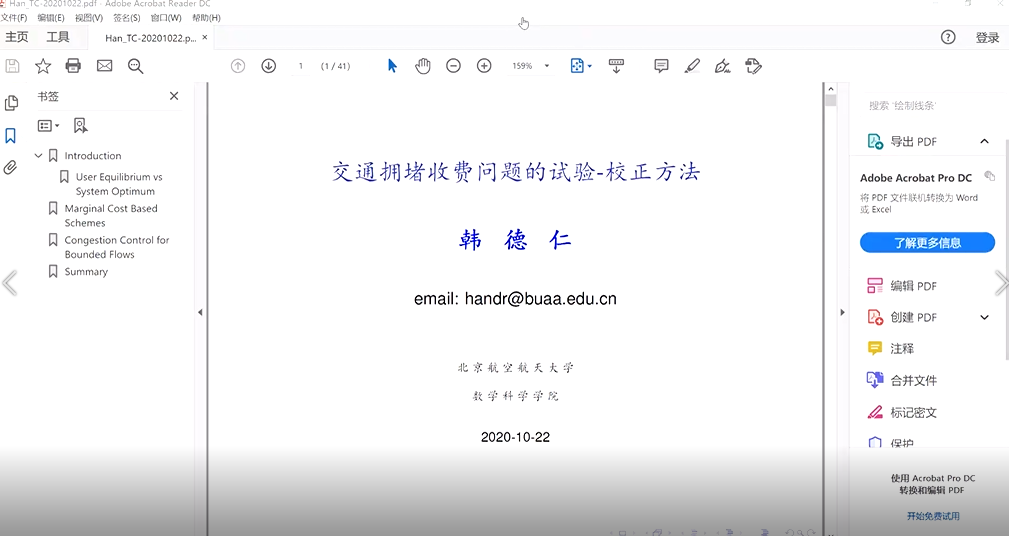1009x536 pixels.
Task: Toggle the Attachments paperclip panel
Action: click(x=11, y=167)
